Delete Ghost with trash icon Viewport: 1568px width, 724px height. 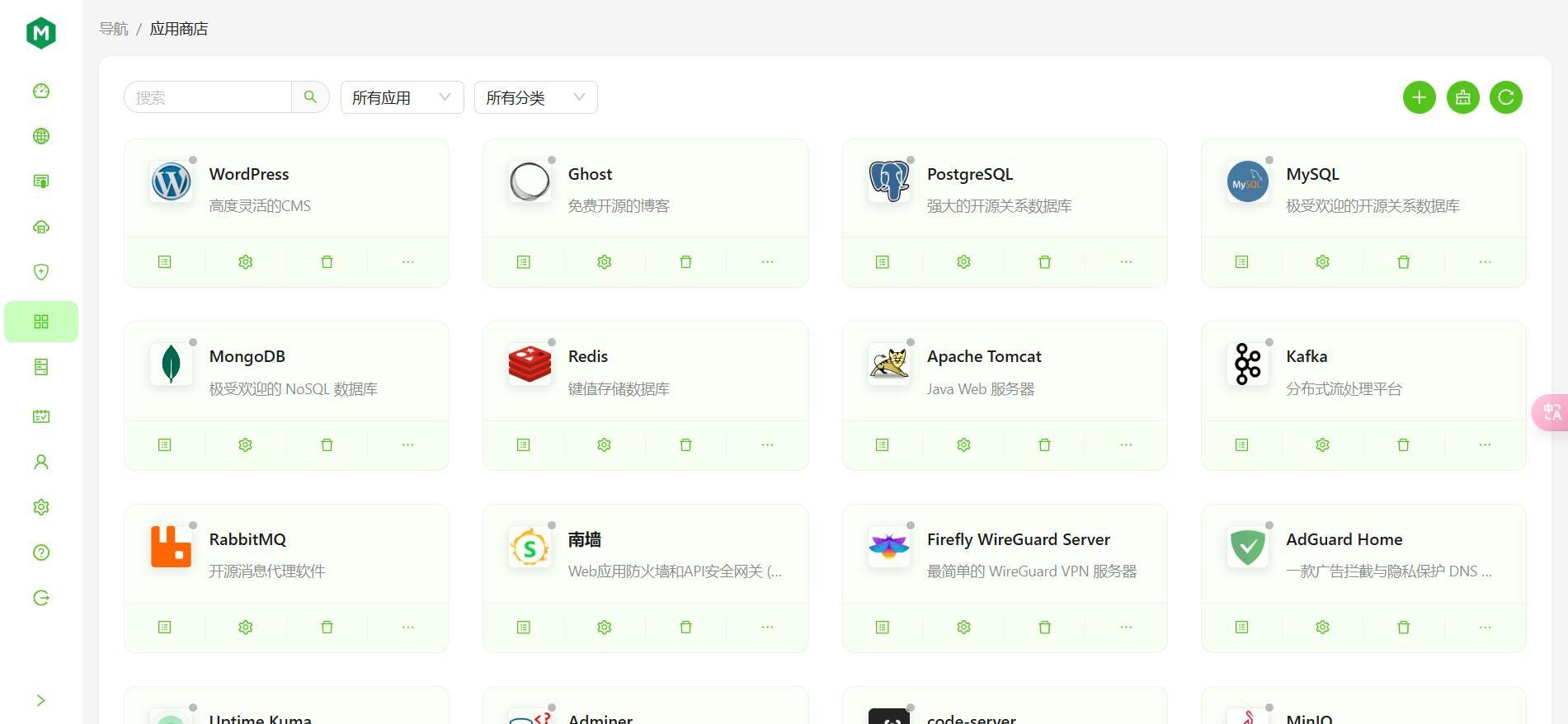point(685,262)
